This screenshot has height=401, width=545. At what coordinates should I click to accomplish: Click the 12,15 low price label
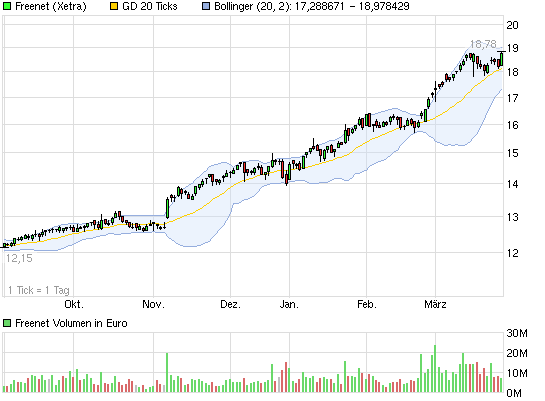click(19, 258)
